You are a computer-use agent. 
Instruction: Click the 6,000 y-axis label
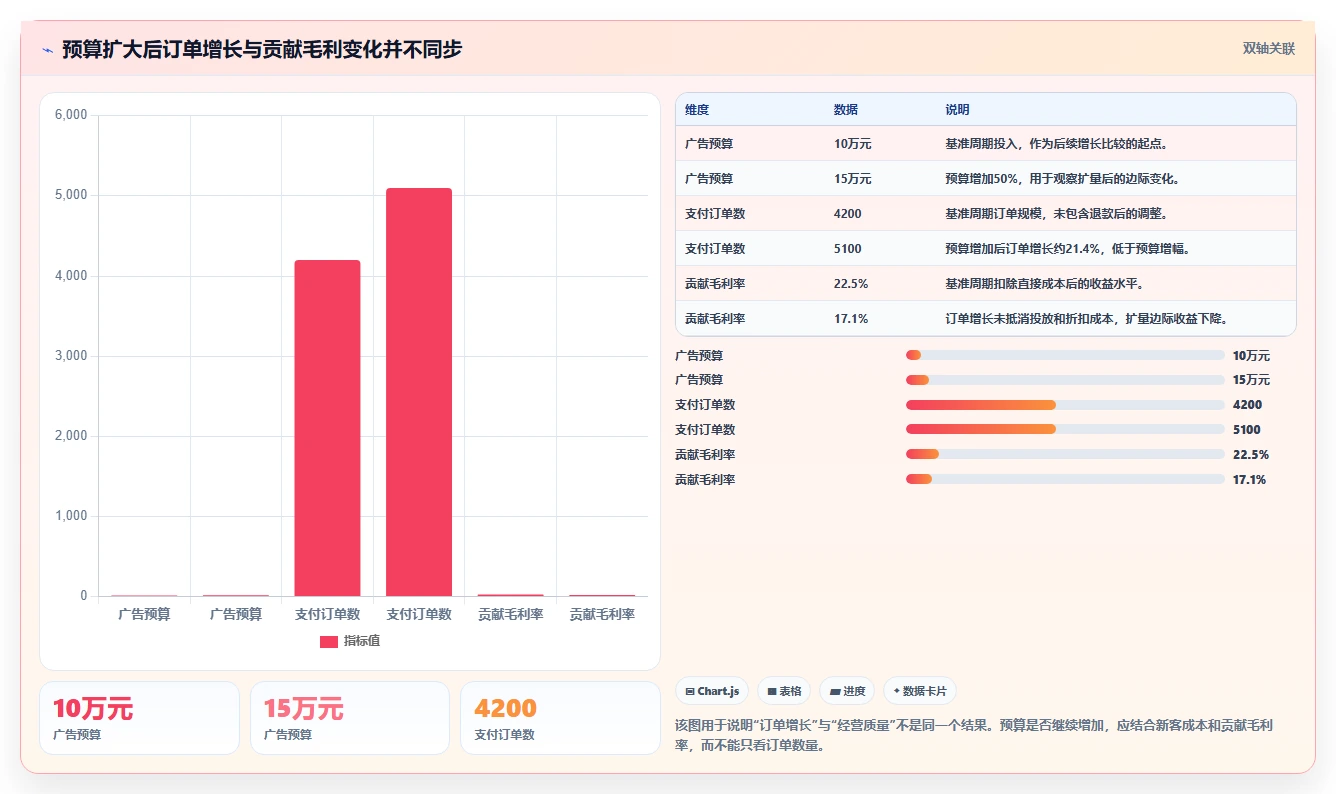pyautogui.click(x=71, y=115)
